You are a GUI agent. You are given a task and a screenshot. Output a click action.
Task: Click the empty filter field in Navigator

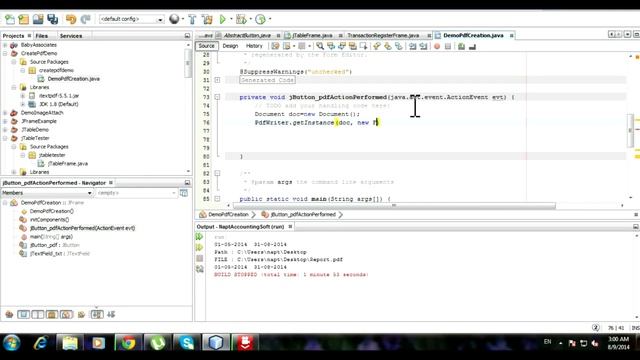pyautogui.click(x=136, y=193)
